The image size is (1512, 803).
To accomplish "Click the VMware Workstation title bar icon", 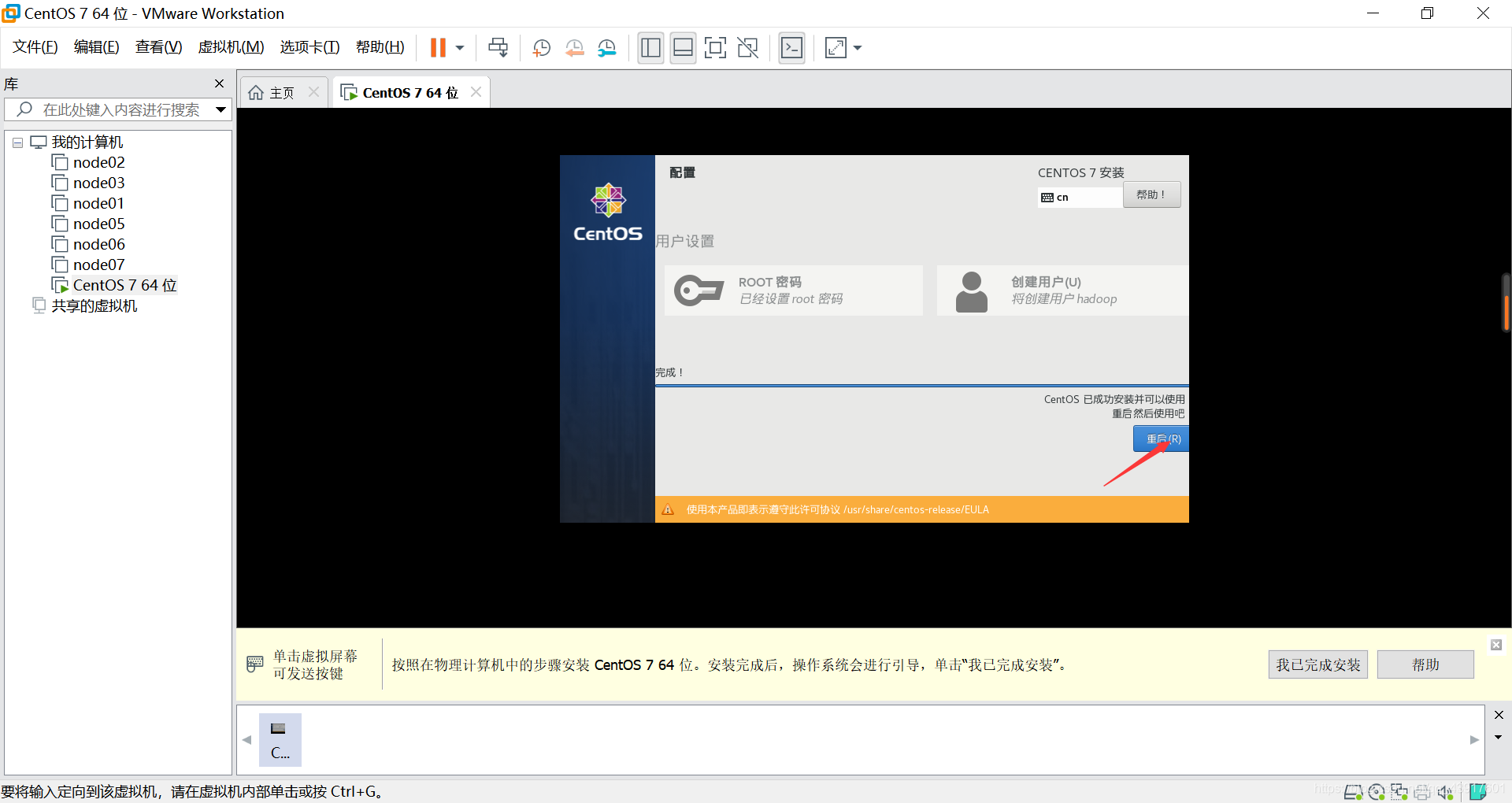I will coord(11,13).
